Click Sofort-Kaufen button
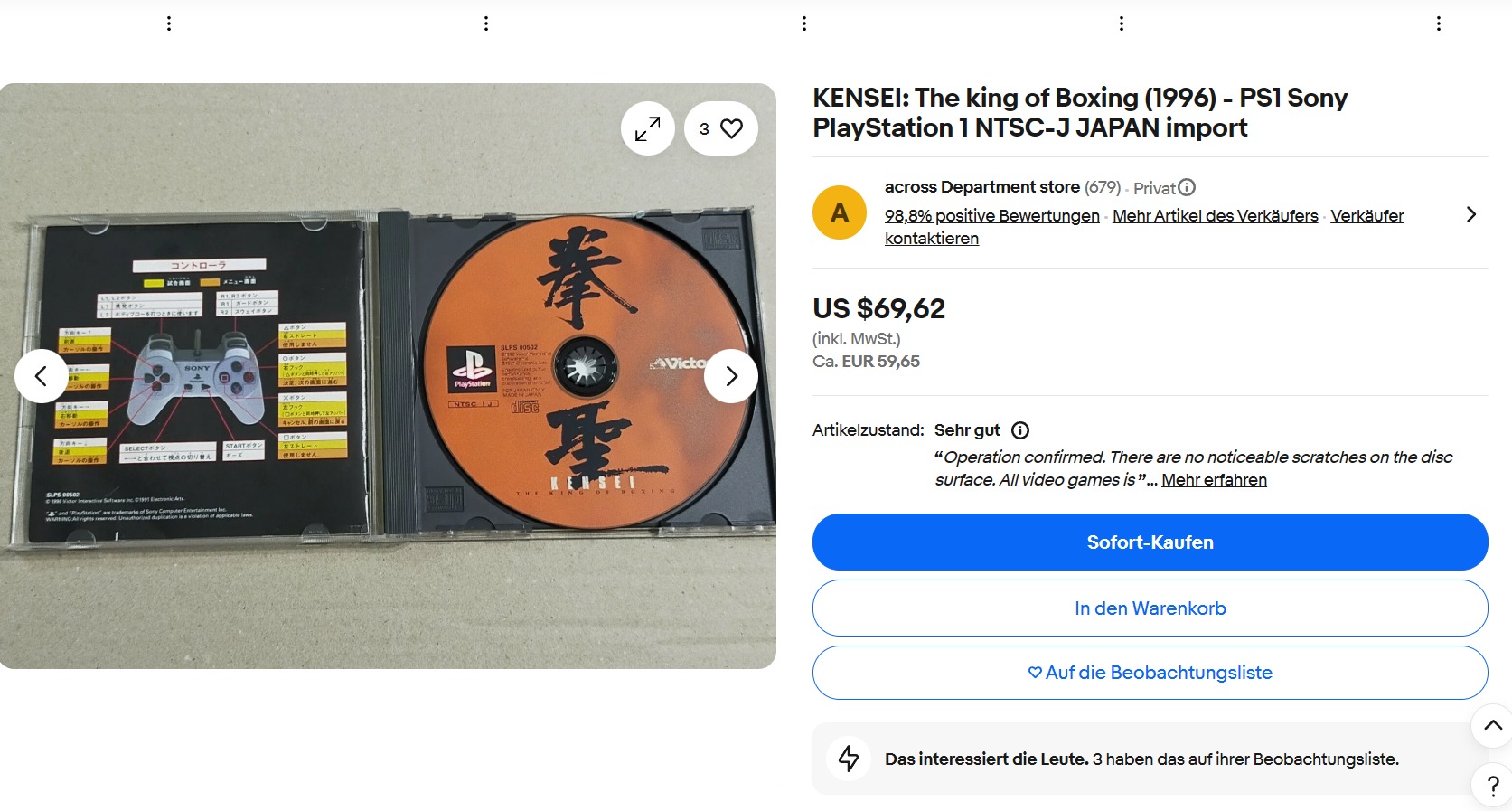Image resolution: width=1512 pixels, height=811 pixels. tap(1150, 542)
